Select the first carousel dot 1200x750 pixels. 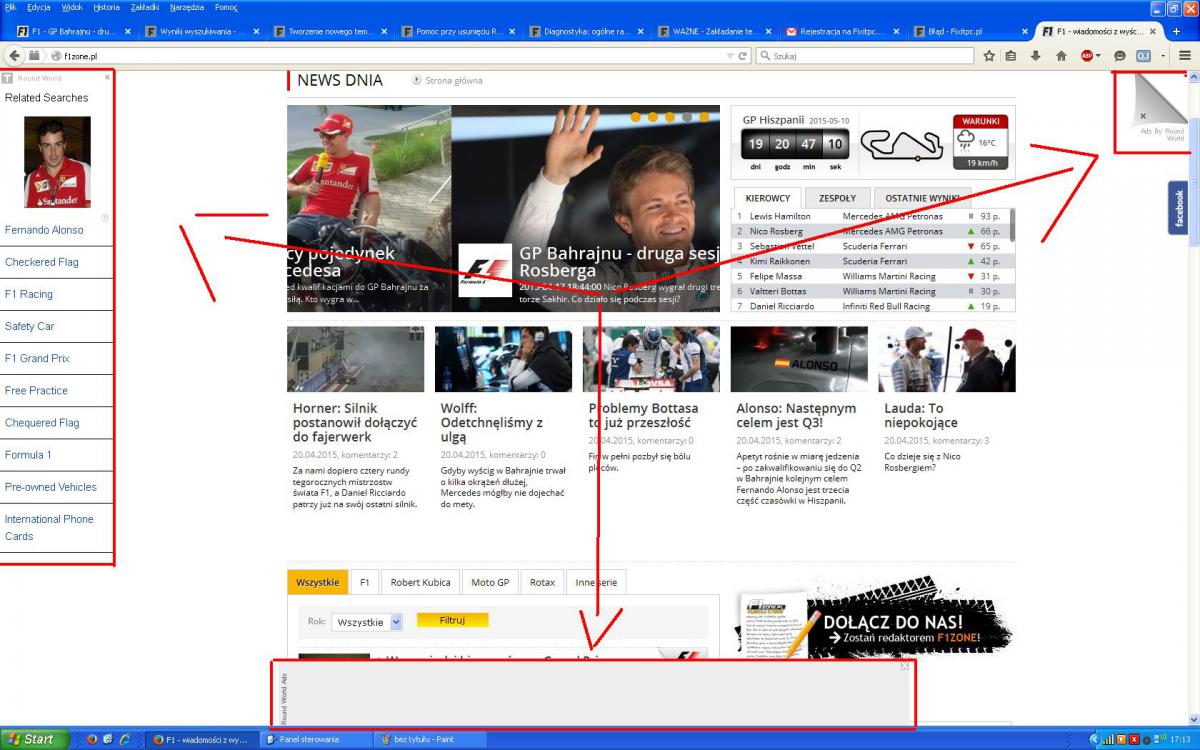coord(635,117)
